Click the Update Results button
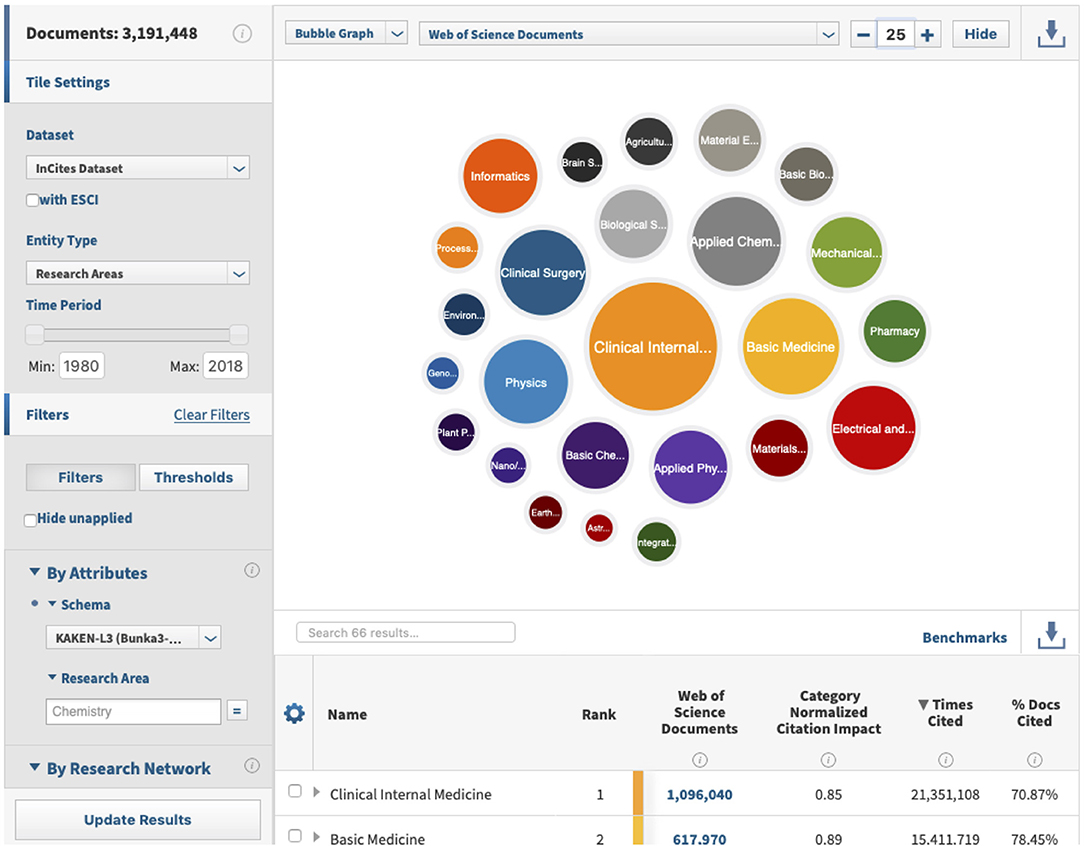The width and height of the screenshot is (1084, 846). coord(138,820)
